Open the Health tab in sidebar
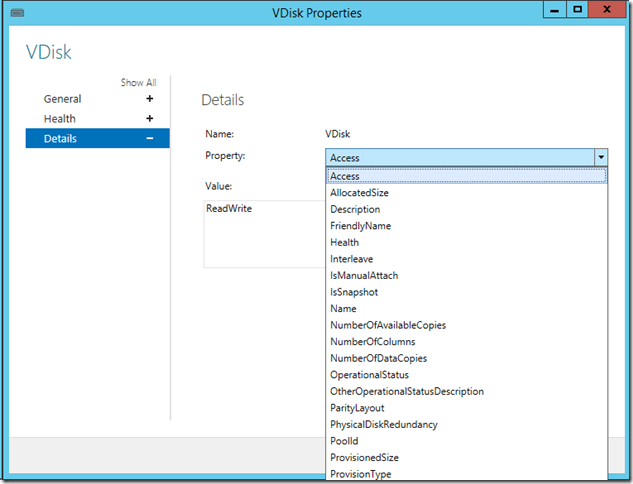Image resolution: width=633 pixels, height=484 pixels. point(60,119)
